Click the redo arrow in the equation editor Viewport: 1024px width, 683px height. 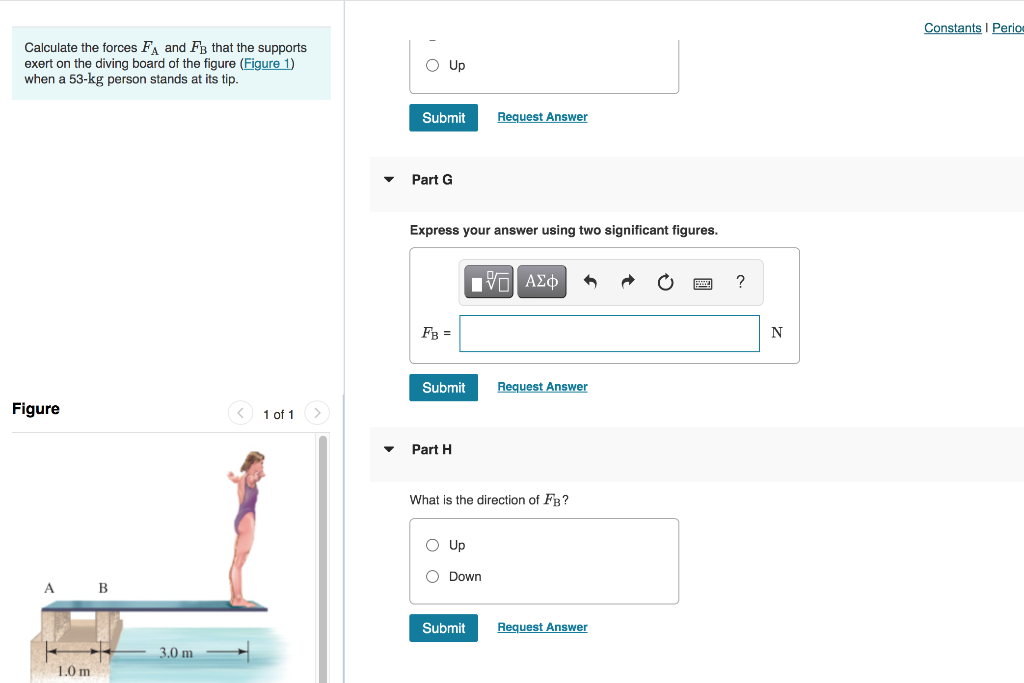click(x=627, y=282)
